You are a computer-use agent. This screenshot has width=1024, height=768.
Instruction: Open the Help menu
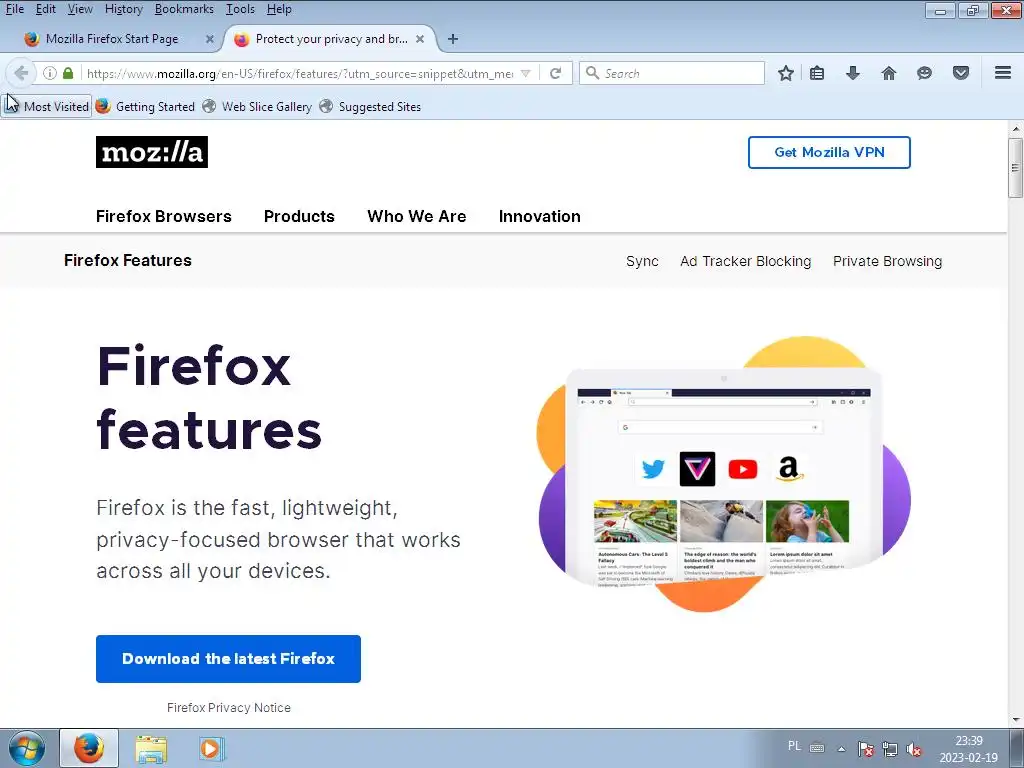point(279,9)
